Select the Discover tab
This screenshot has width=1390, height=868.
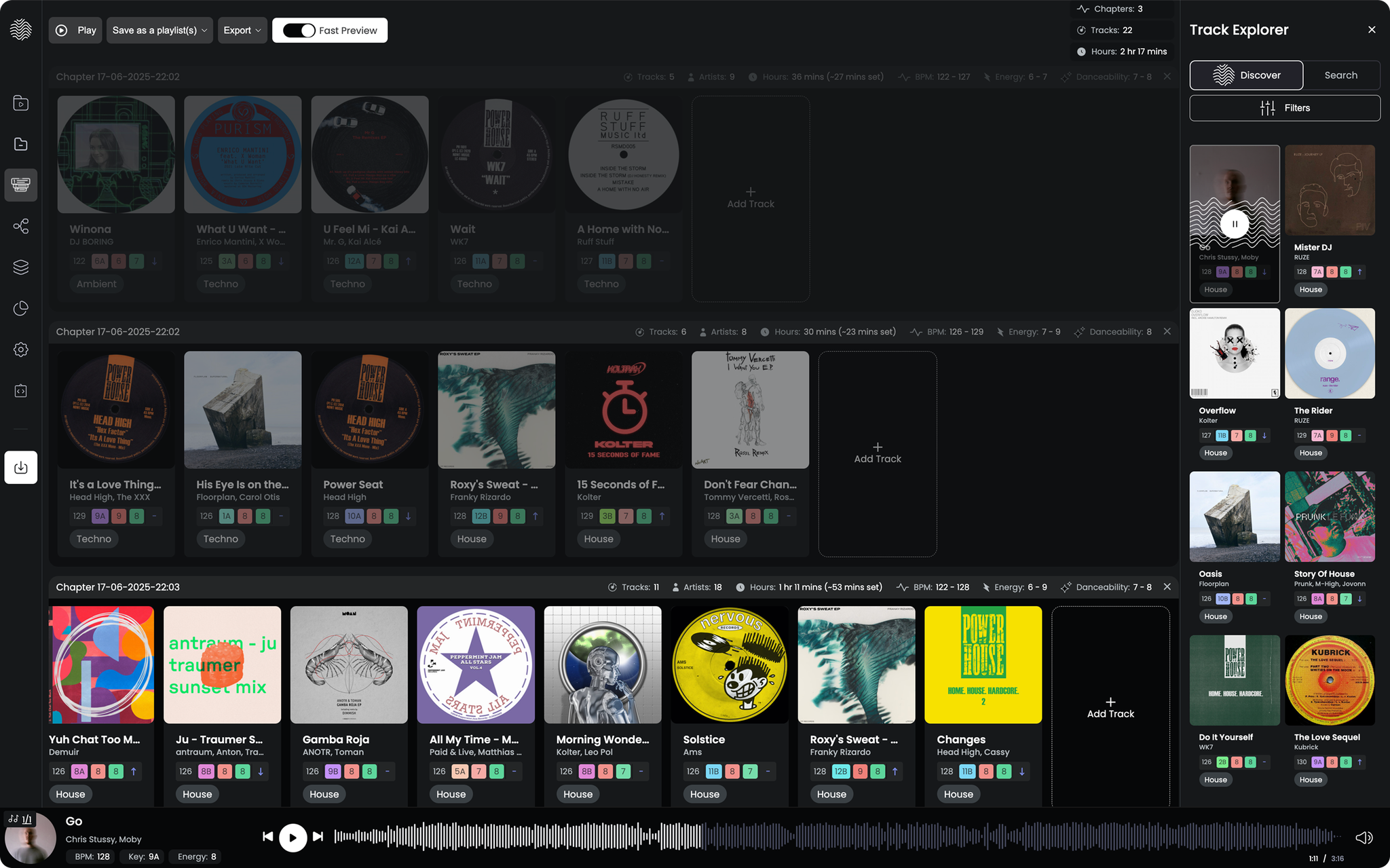point(1246,75)
